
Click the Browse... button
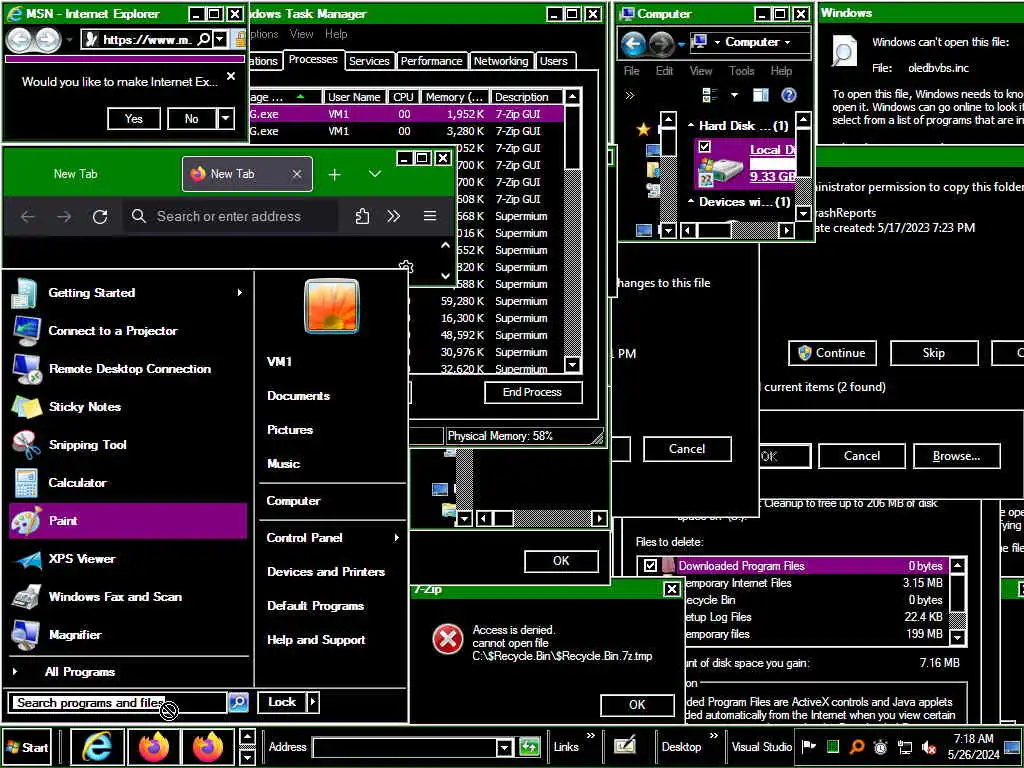956,456
